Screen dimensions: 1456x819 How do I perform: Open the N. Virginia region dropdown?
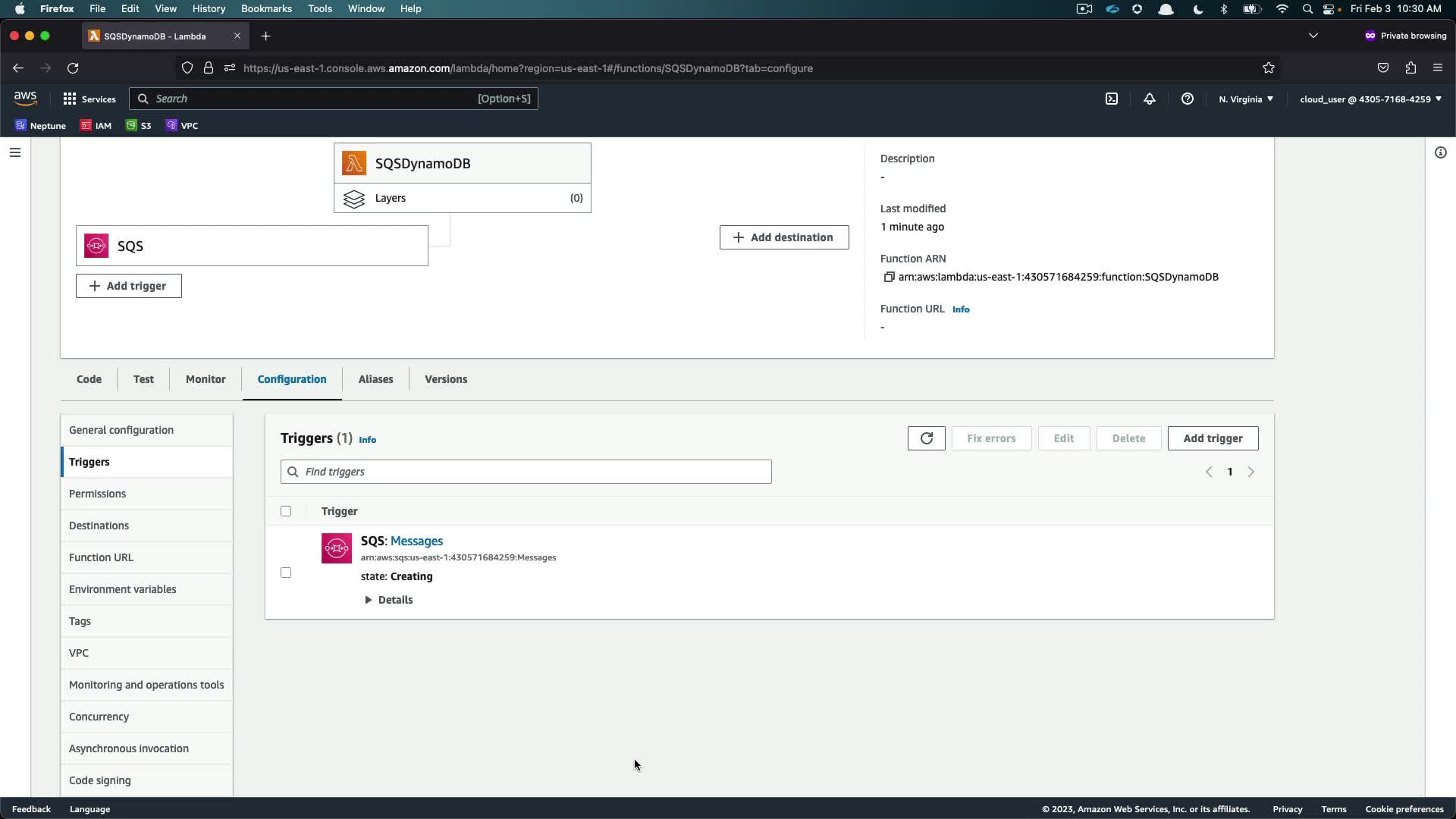tap(1246, 99)
